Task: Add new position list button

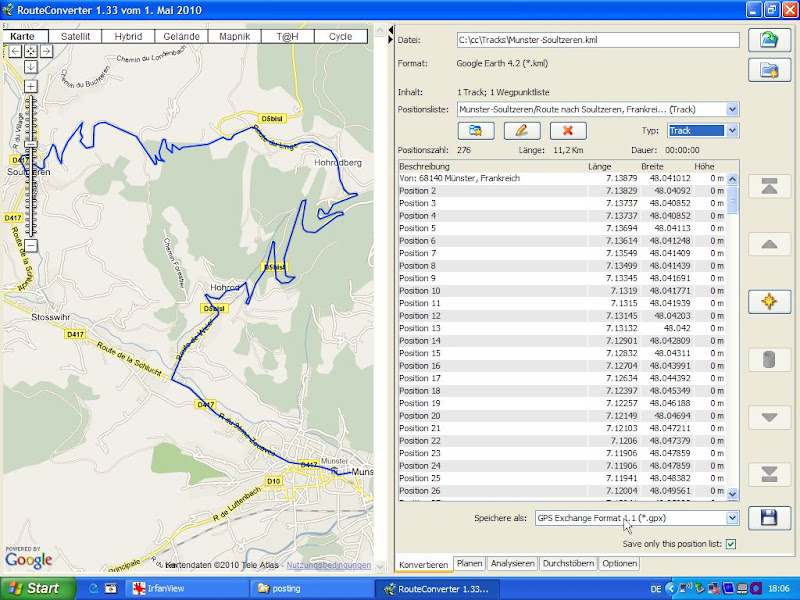Action: click(x=476, y=131)
